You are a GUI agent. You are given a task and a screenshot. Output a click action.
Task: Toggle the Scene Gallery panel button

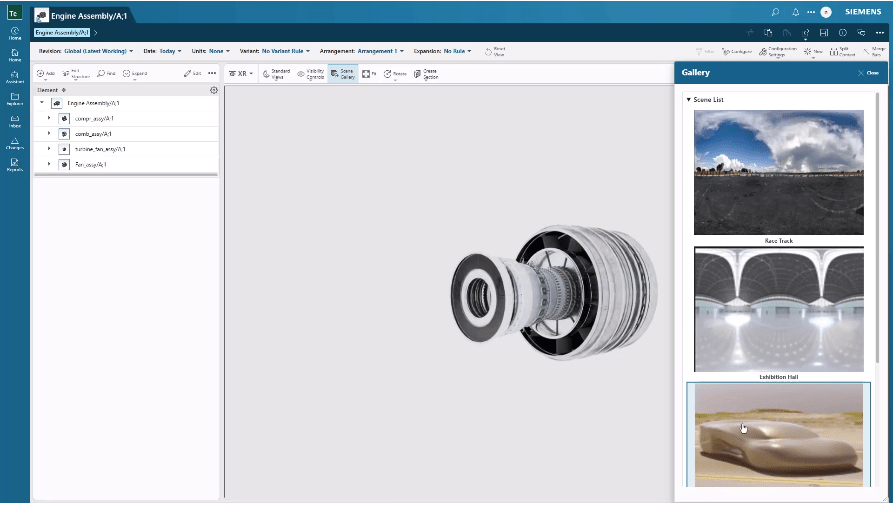342,73
